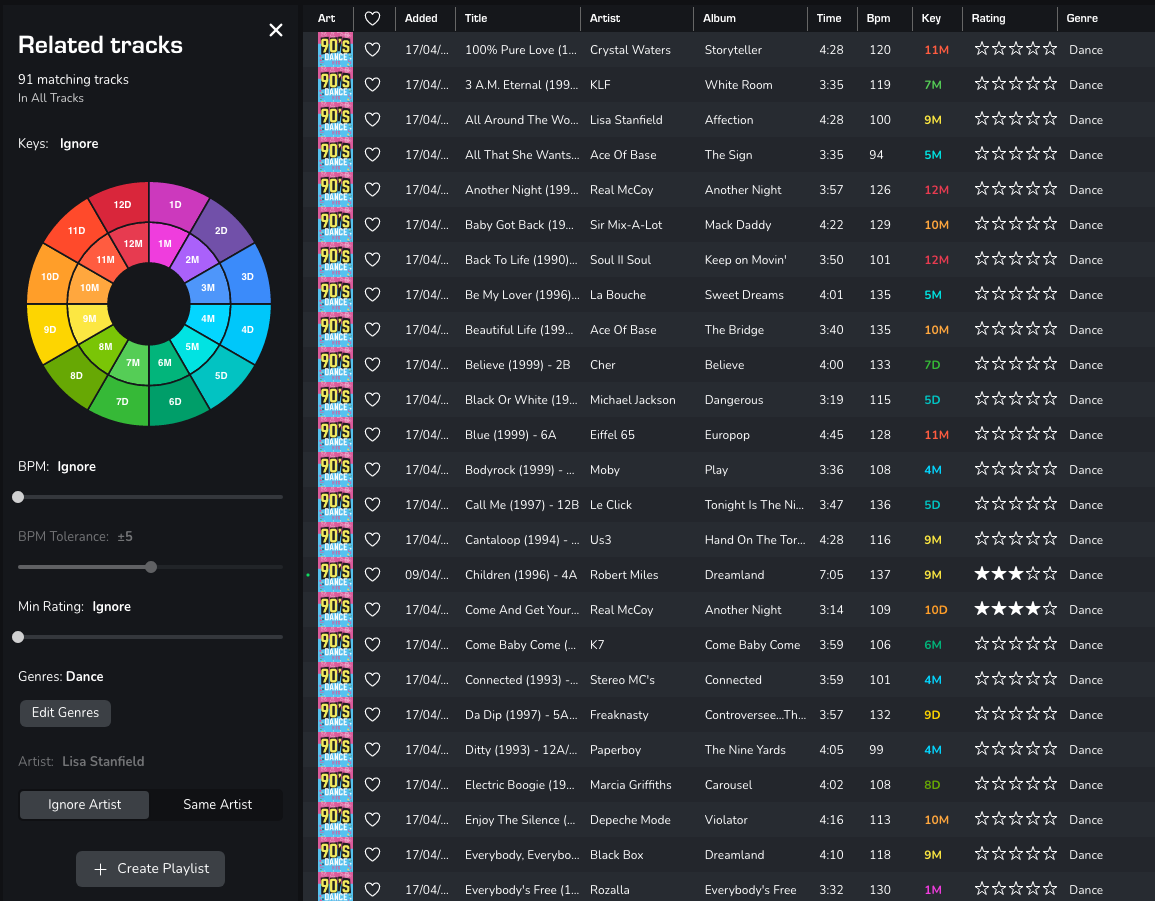1155x901 pixels.
Task: Sort by the Time column header
Action: point(829,18)
